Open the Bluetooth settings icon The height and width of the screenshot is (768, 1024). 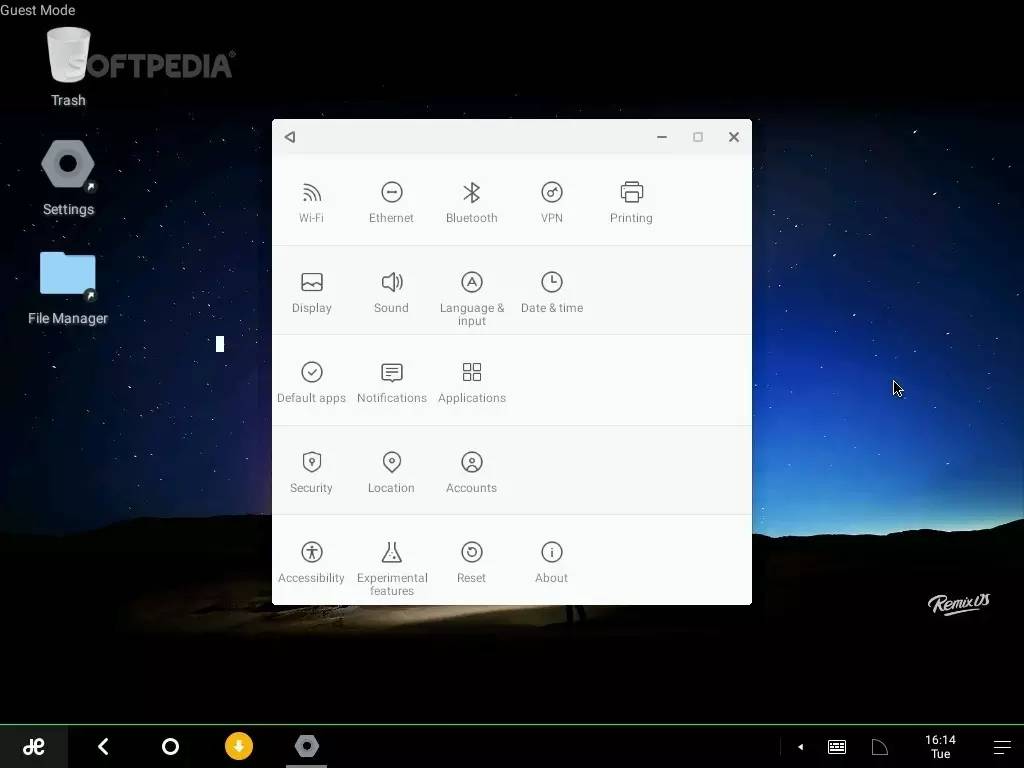[x=471, y=201]
